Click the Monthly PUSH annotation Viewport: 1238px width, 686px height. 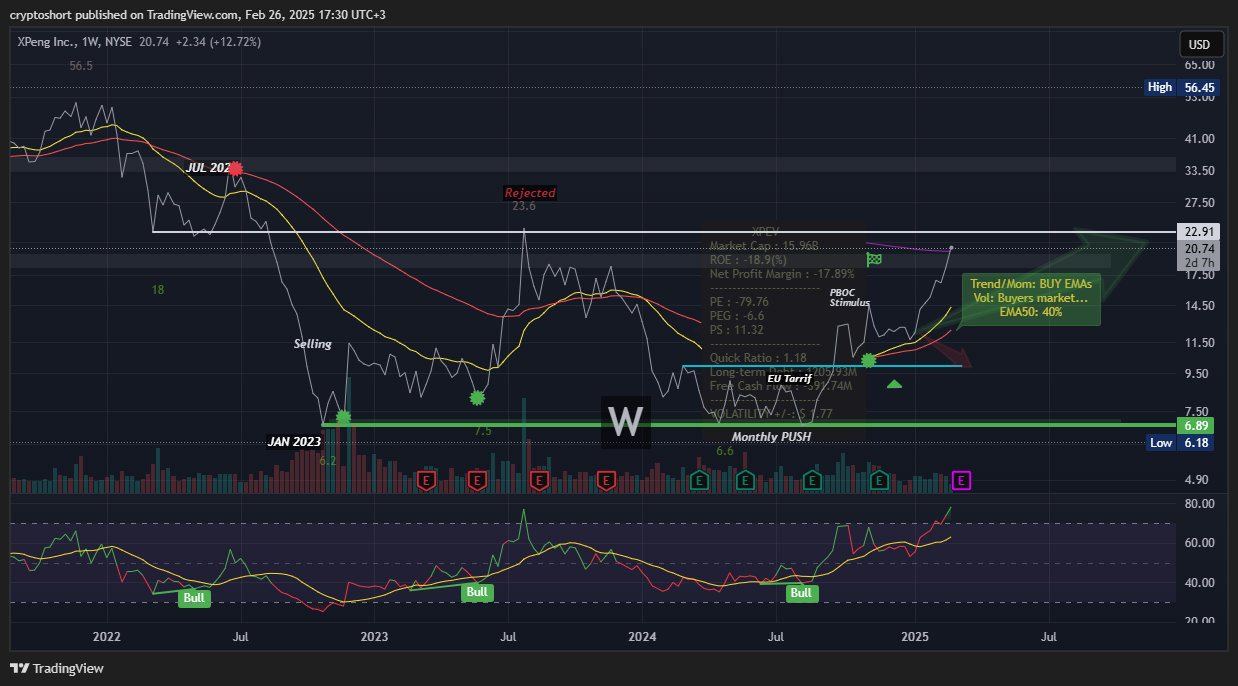pyautogui.click(x=771, y=437)
